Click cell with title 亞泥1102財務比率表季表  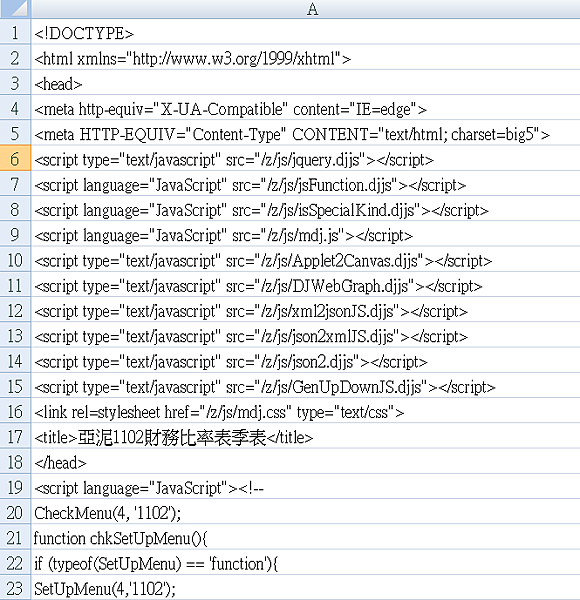(305, 436)
